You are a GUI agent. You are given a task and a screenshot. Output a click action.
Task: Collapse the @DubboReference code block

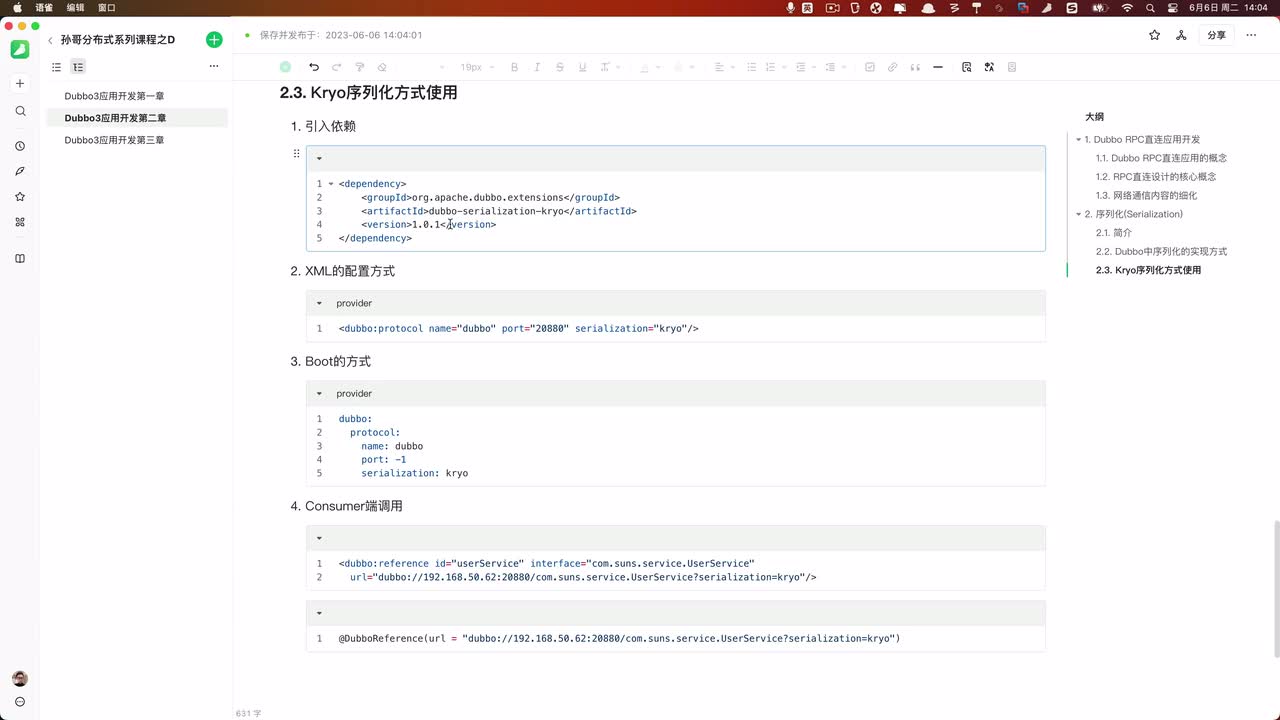(x=319, y=613)
